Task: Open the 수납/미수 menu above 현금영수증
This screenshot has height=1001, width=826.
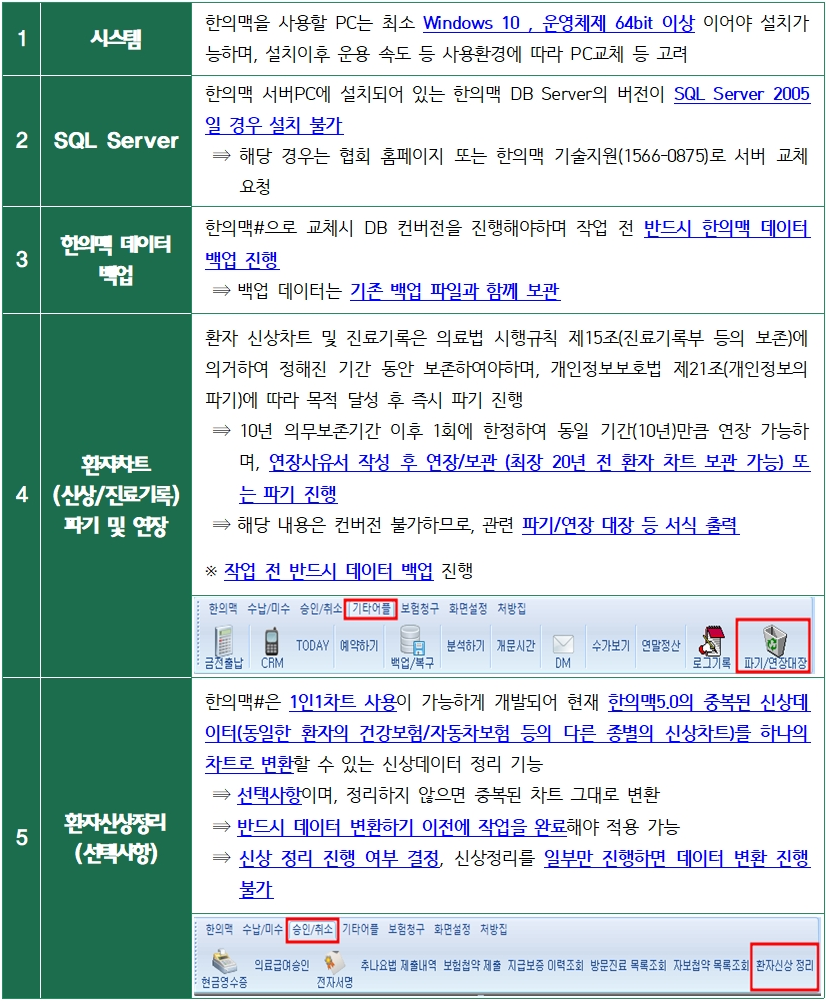Action: [262, 930]
